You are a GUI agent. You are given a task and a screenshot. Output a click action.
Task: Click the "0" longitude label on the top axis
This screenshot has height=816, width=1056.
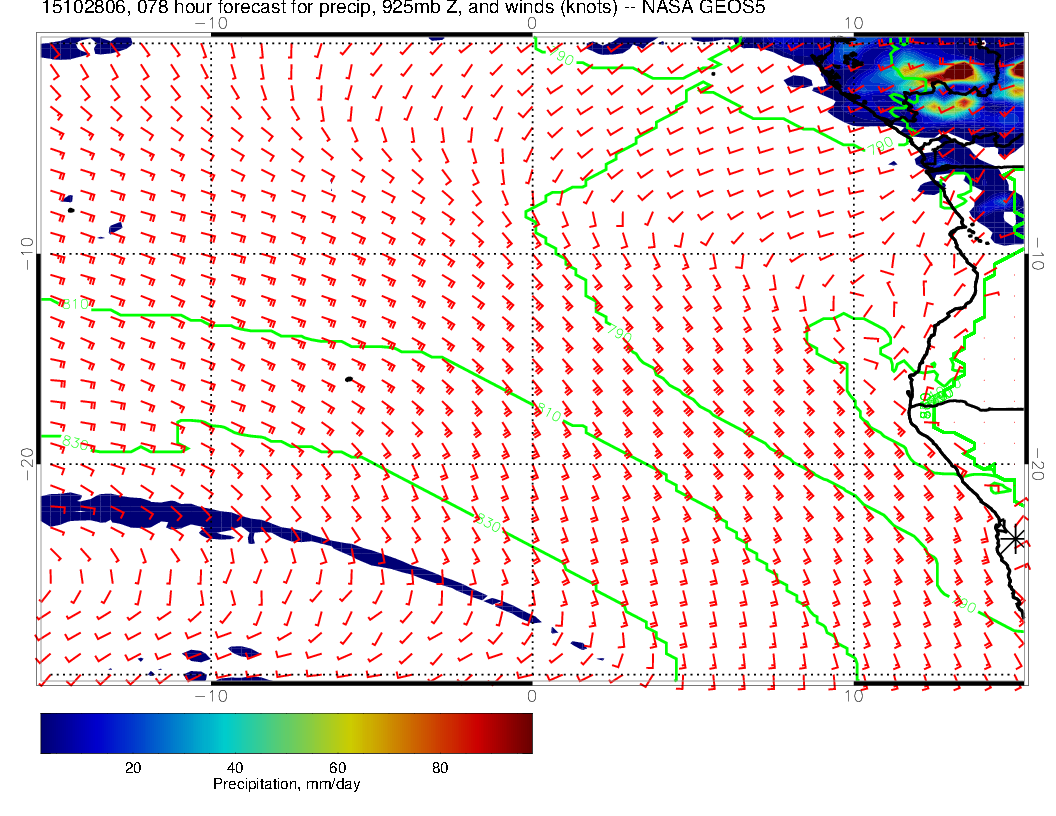[x=531, y=23]
